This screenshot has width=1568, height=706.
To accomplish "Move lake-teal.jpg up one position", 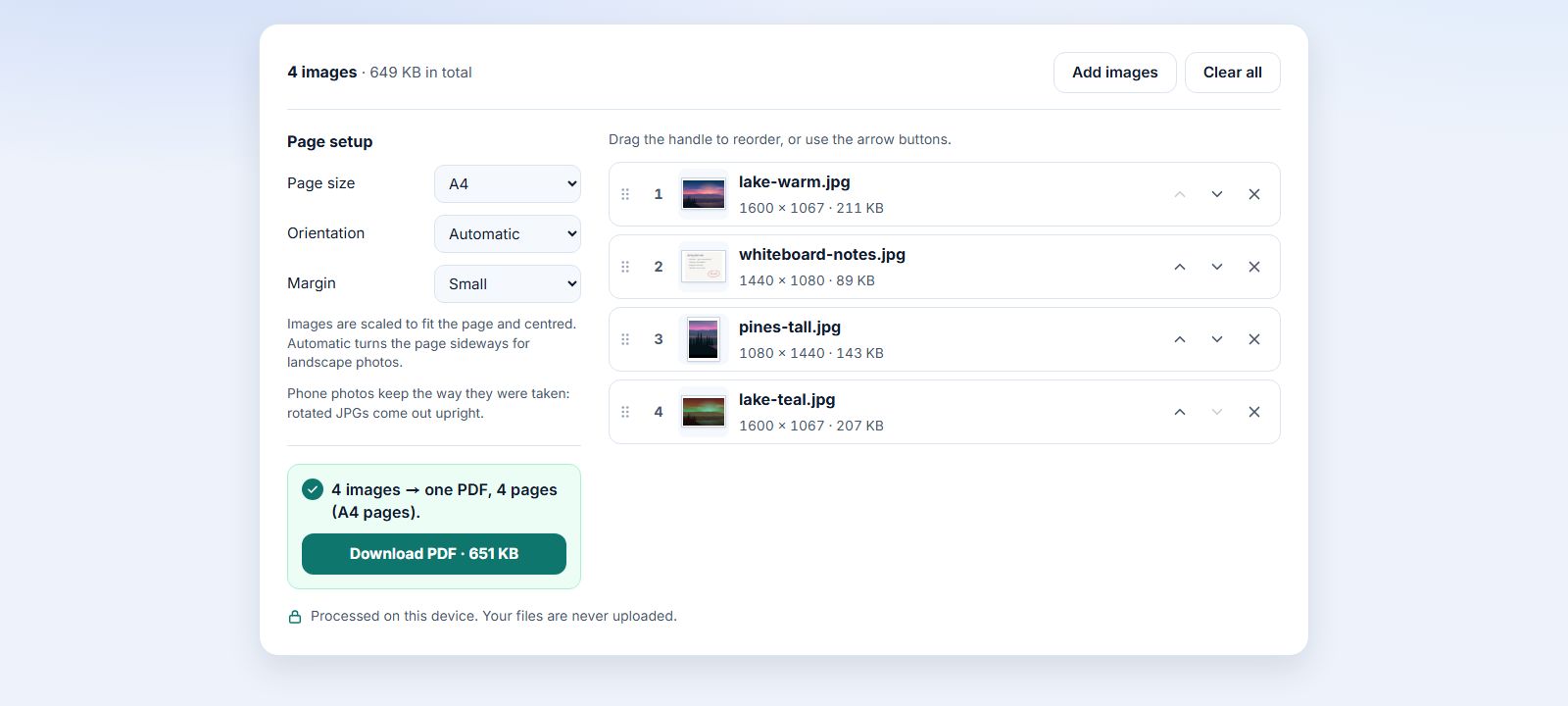I will [x=1180, y=412].
